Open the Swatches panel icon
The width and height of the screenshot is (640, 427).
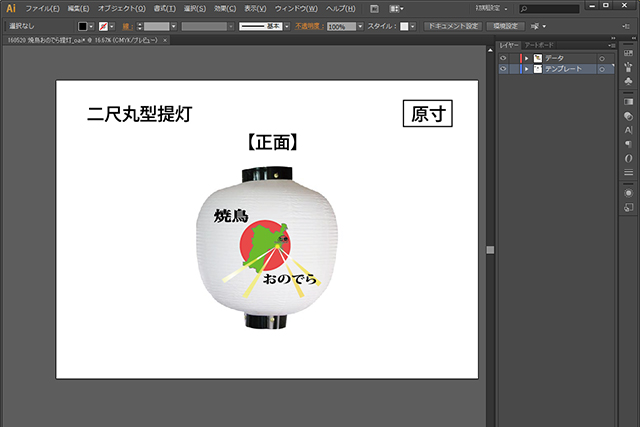click(629, 54)
